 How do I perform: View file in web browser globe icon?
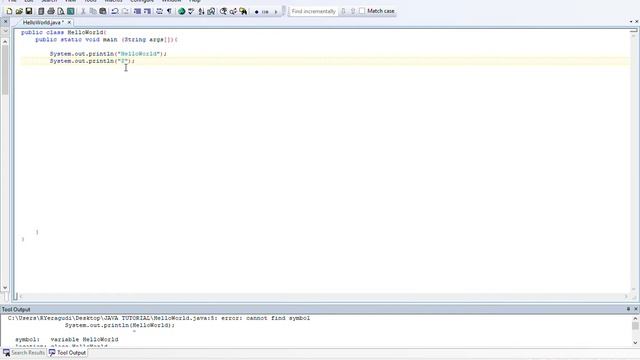click(x=181, y=11)
